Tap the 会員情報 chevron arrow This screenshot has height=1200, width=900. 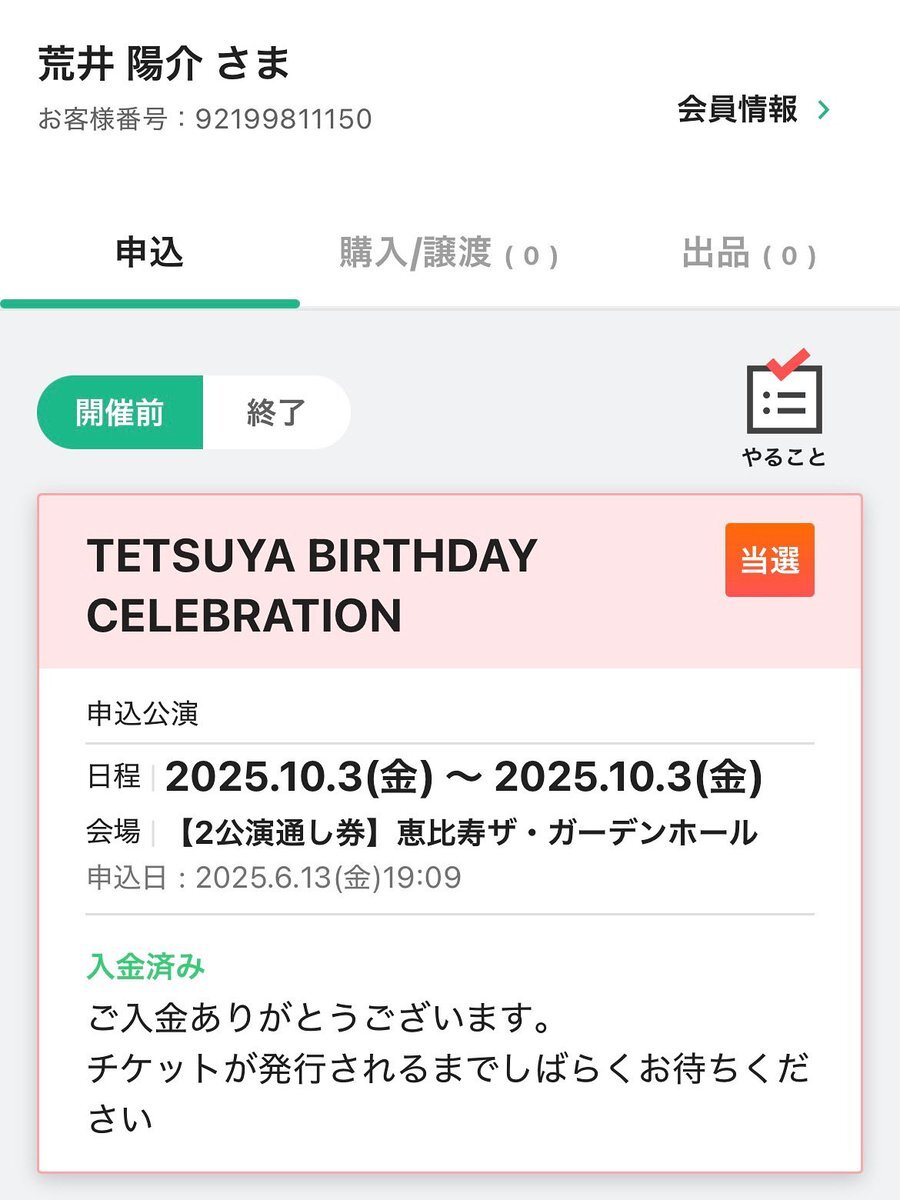(x=823, y=109)
